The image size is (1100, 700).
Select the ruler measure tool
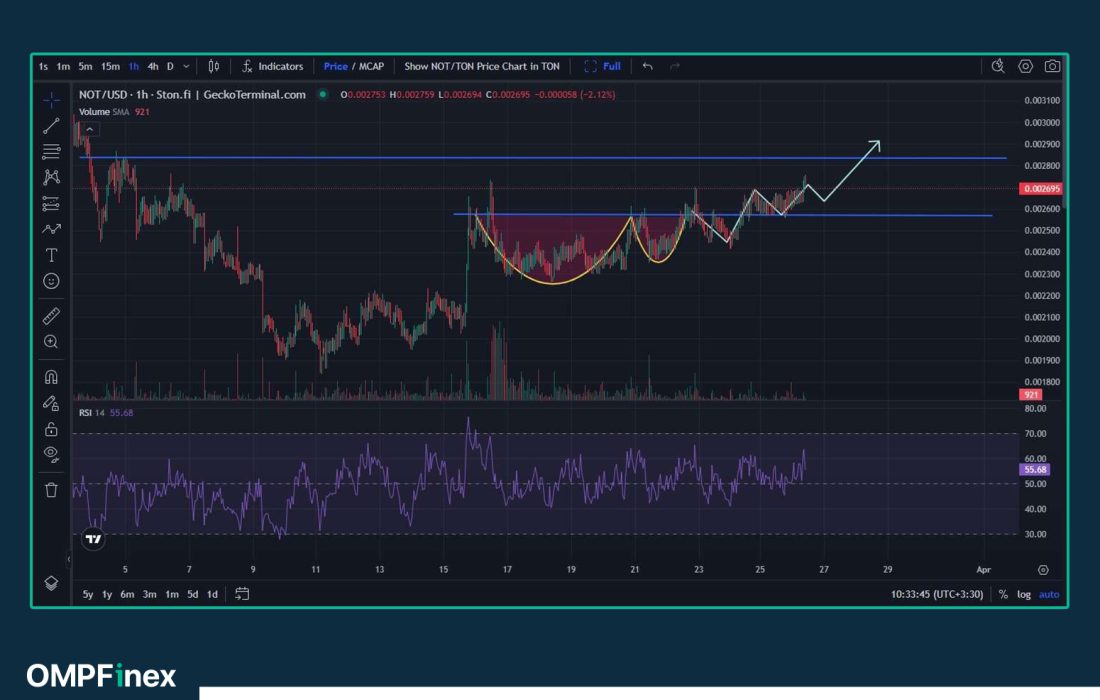(x=51, y=316)
